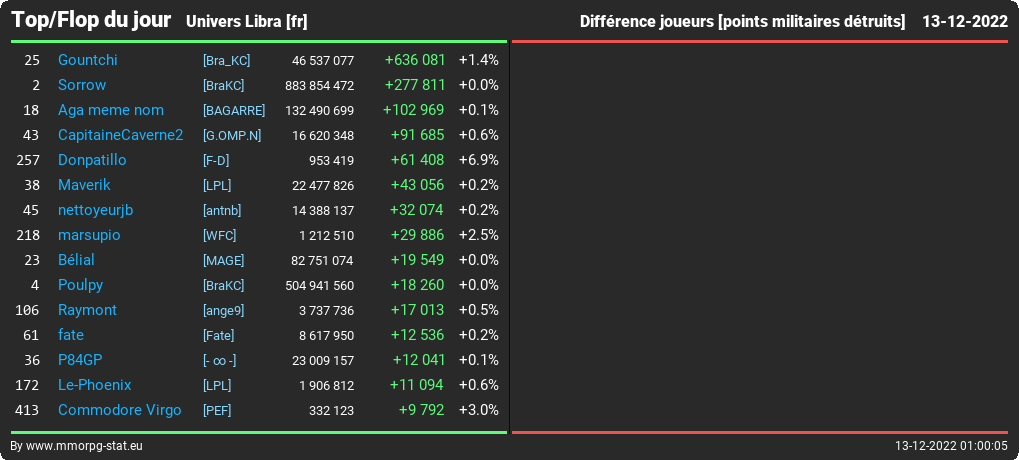Select the player name Sorrow
Image resolution: width=1019 pixels, height=460 pixels.
tap(82, 85)
